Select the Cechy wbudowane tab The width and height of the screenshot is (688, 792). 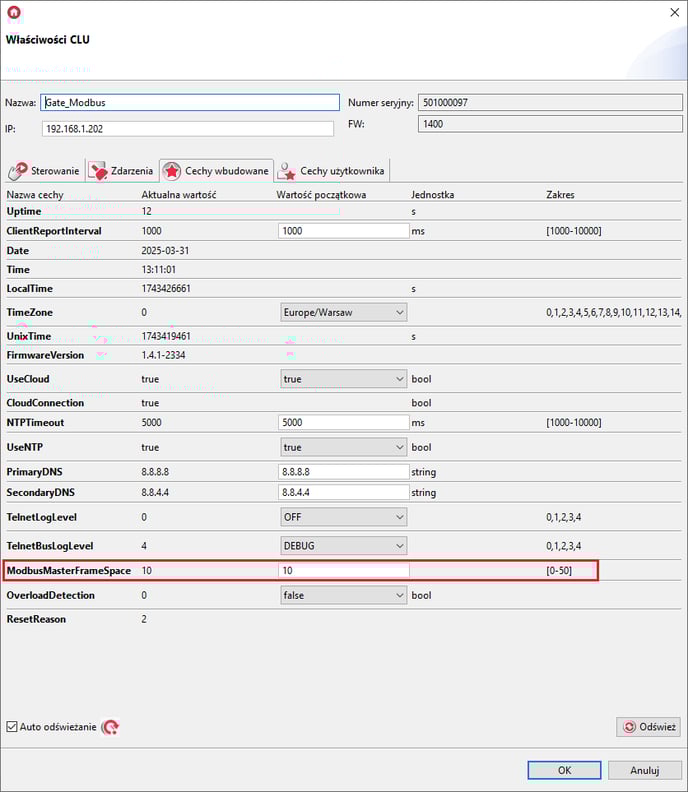point(216,171)
